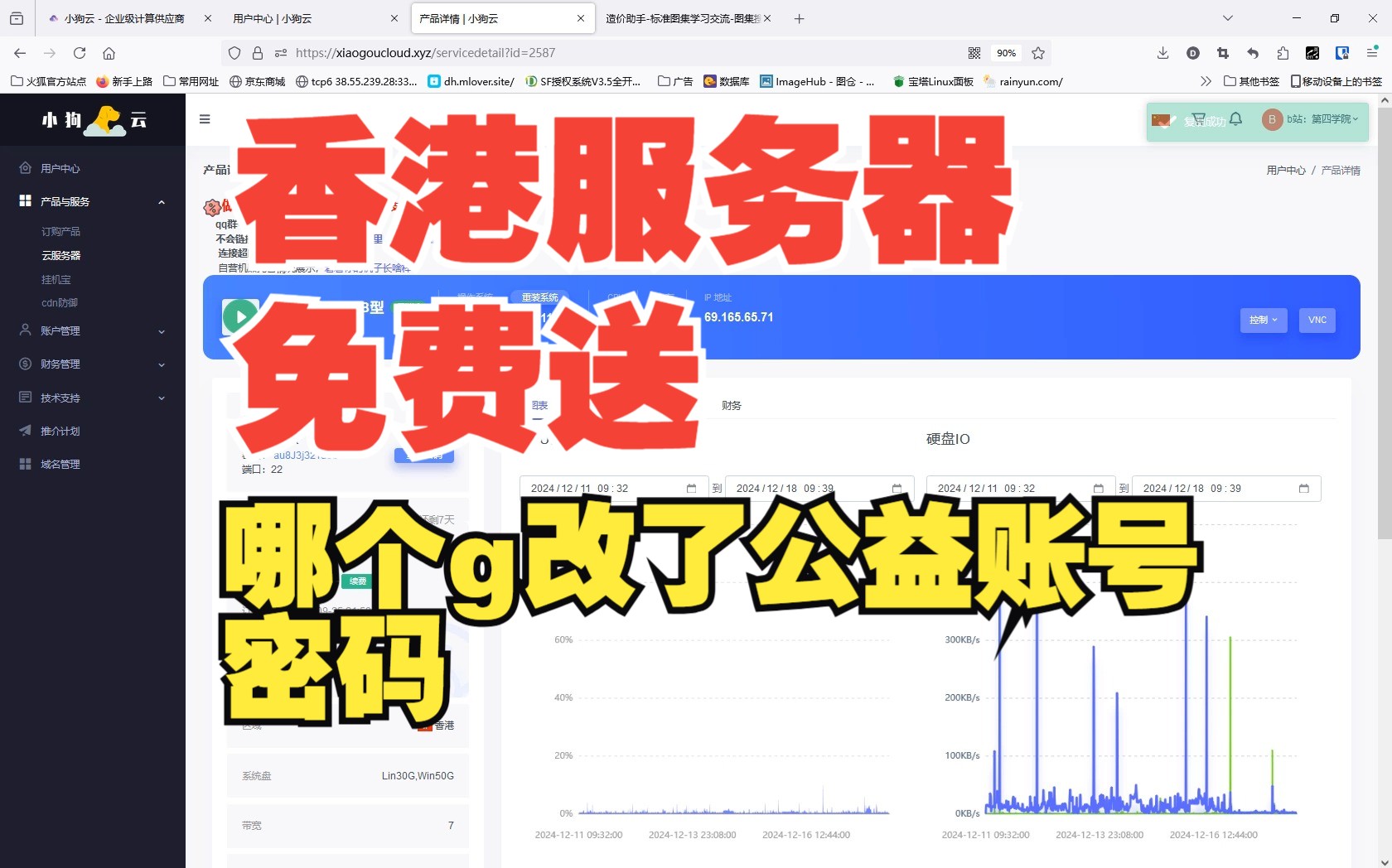Open the 控制 dropdown button
Viewport: 1392px width, 868px height.
(1264, 320)
